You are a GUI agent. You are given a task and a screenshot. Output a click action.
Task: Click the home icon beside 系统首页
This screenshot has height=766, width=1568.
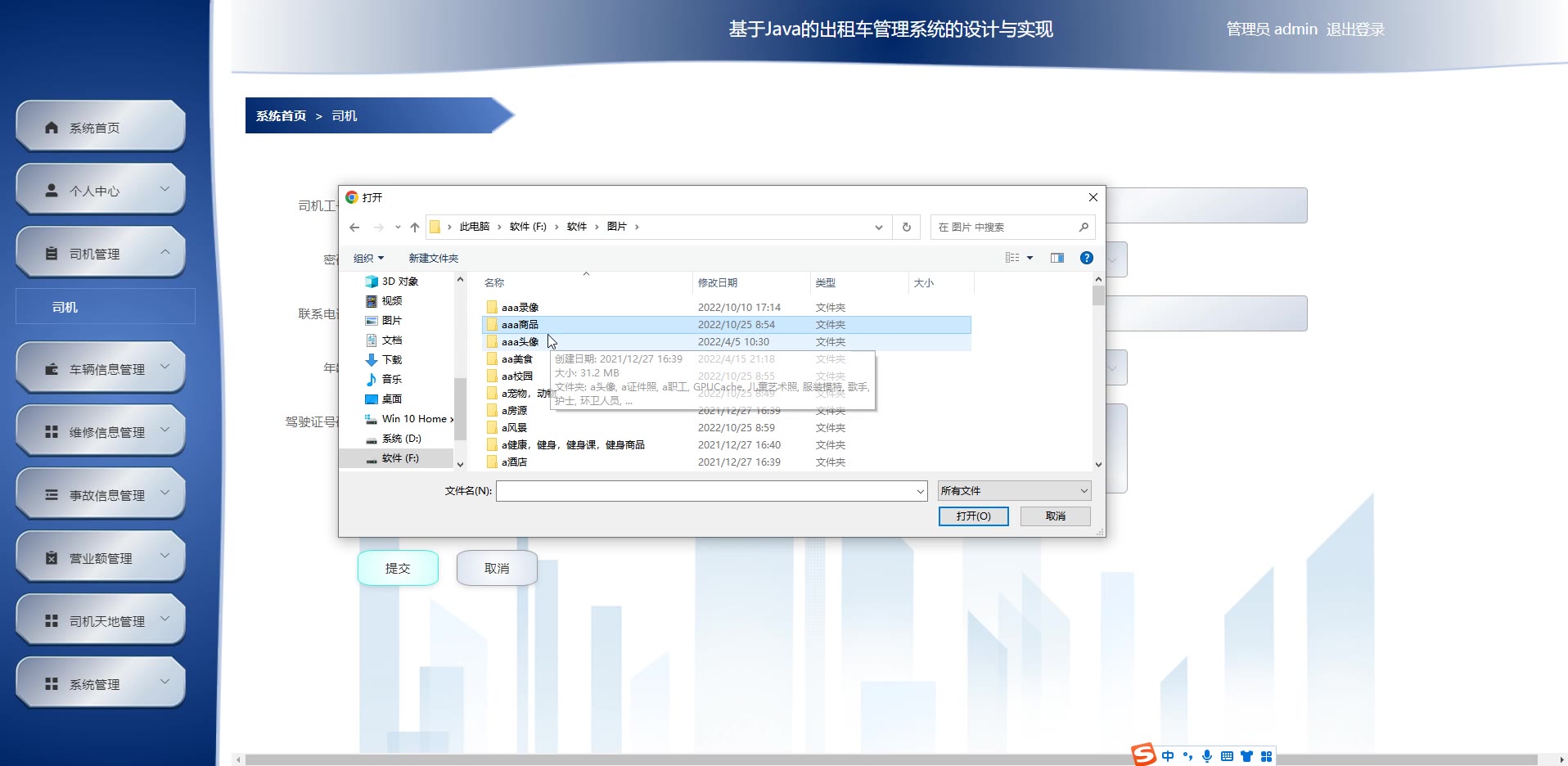(52, 128)
